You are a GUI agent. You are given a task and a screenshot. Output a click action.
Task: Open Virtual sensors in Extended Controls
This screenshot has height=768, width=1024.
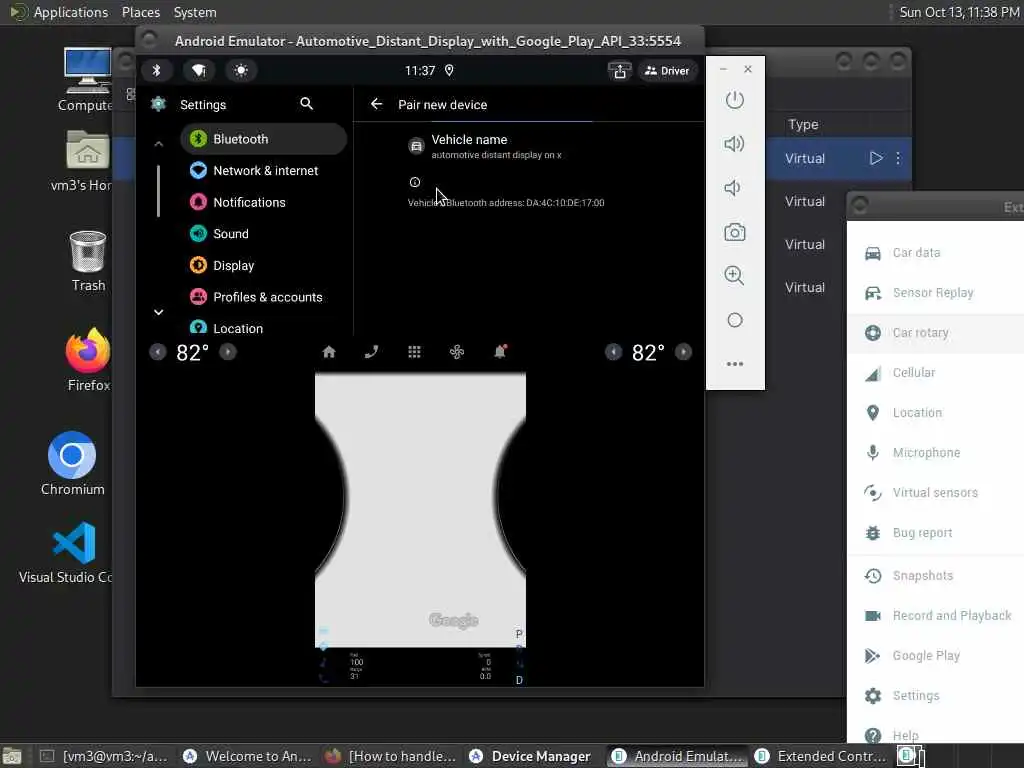(x=935, y=492)
